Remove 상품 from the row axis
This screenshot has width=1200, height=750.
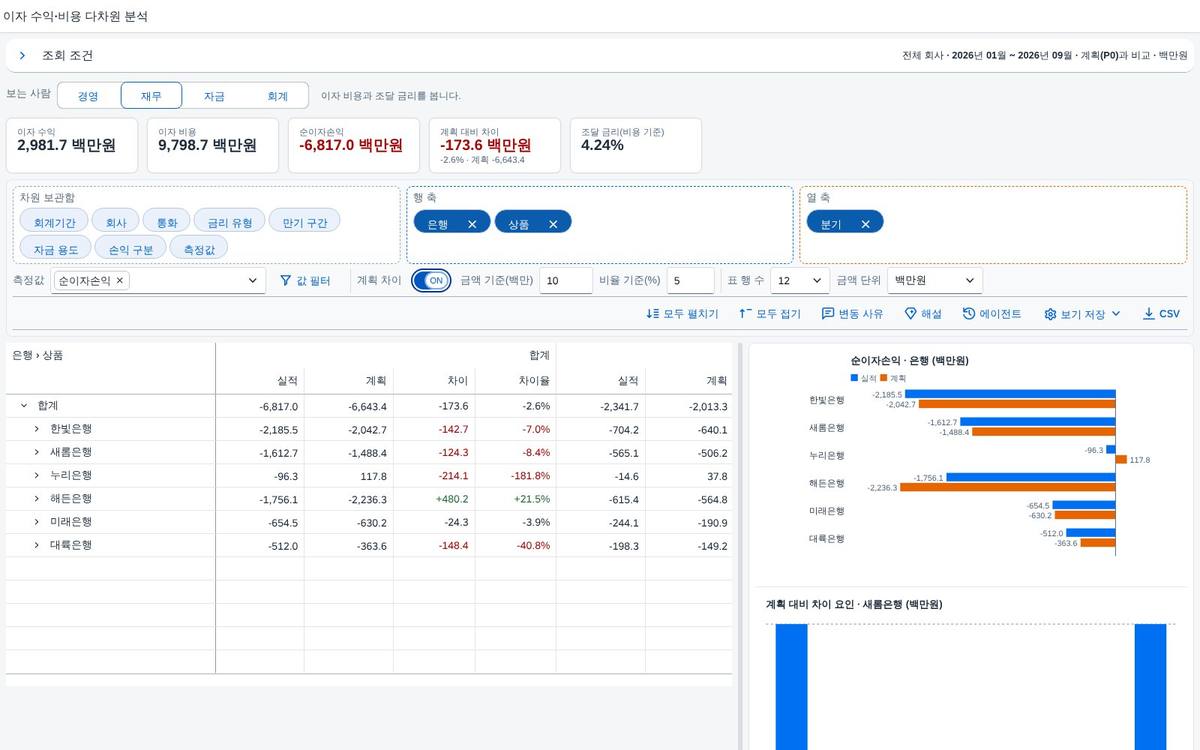pos(553,224)
